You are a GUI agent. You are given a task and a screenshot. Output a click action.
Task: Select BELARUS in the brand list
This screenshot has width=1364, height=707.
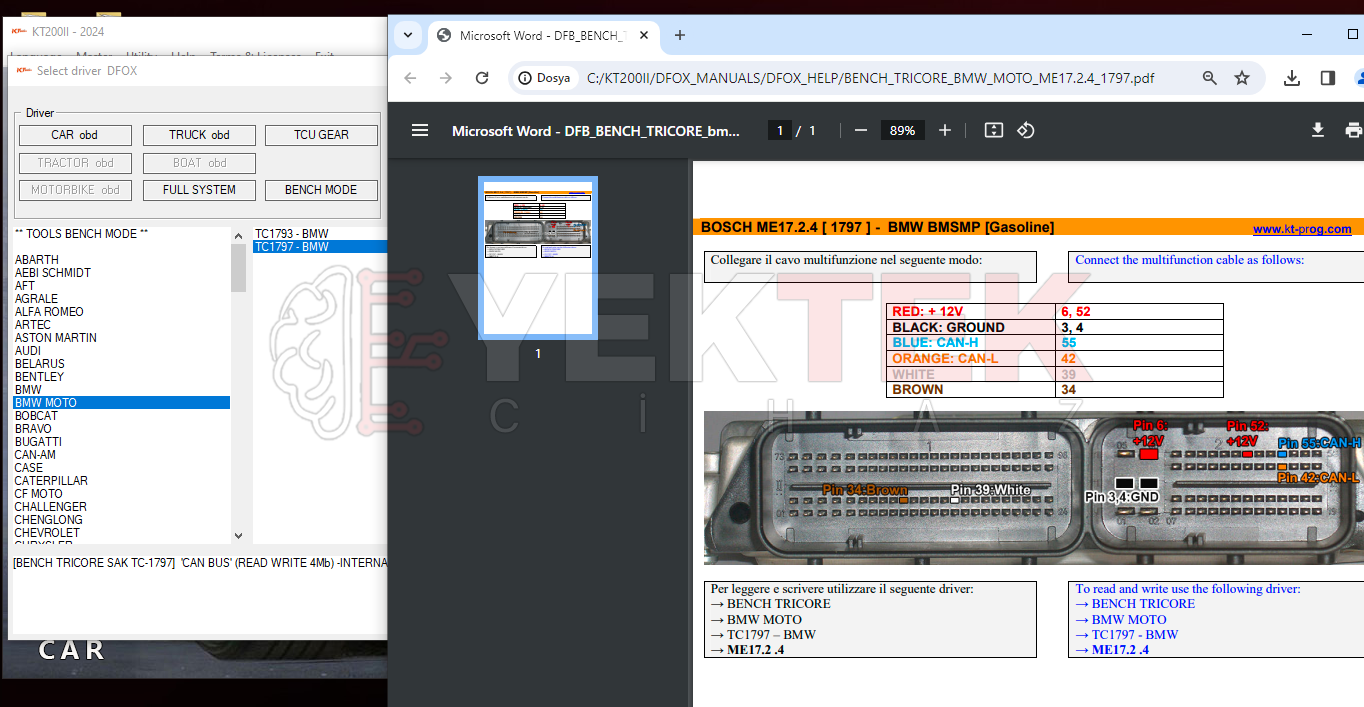pos(121,364)
